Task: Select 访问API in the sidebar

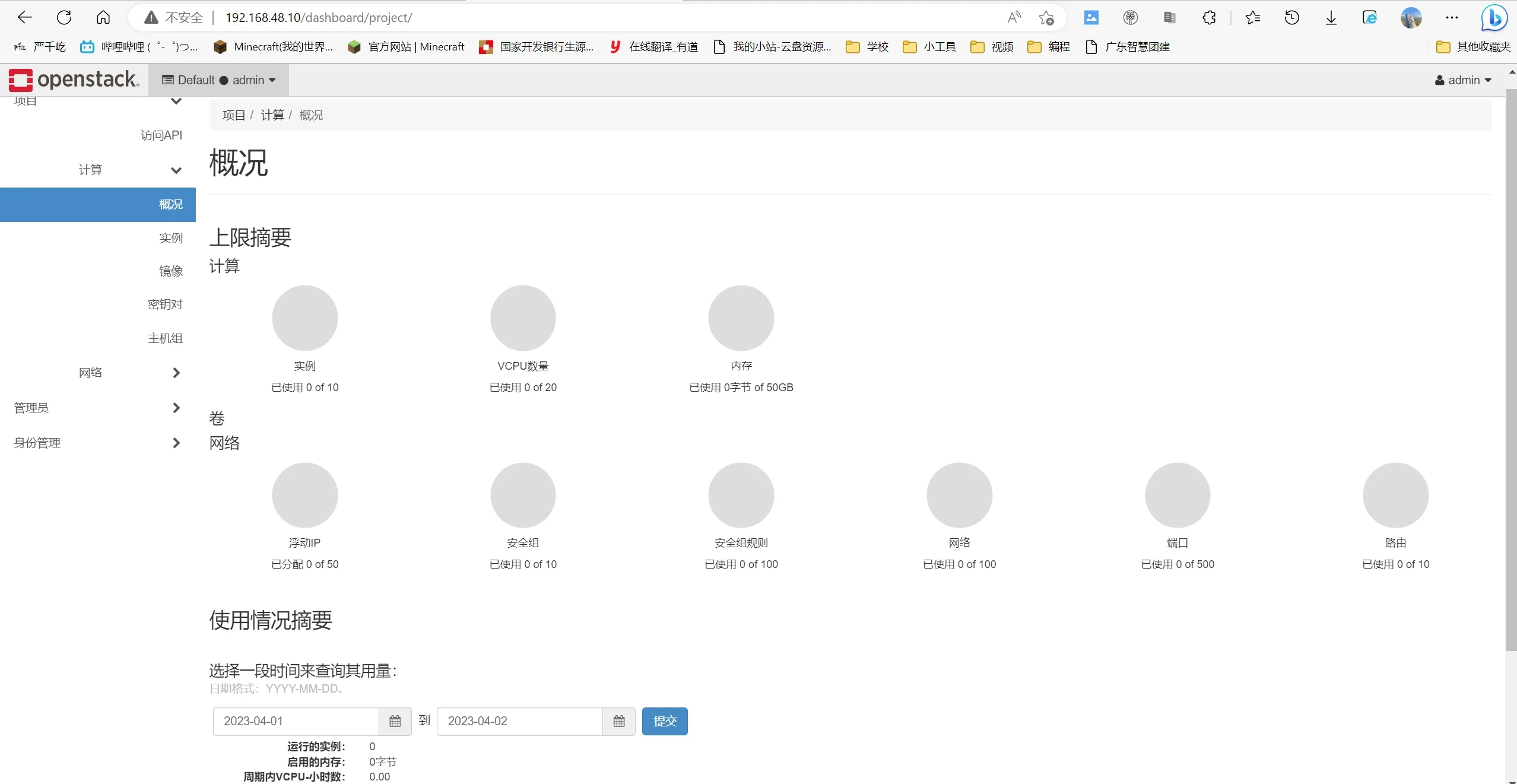Action: coord(161,135)
